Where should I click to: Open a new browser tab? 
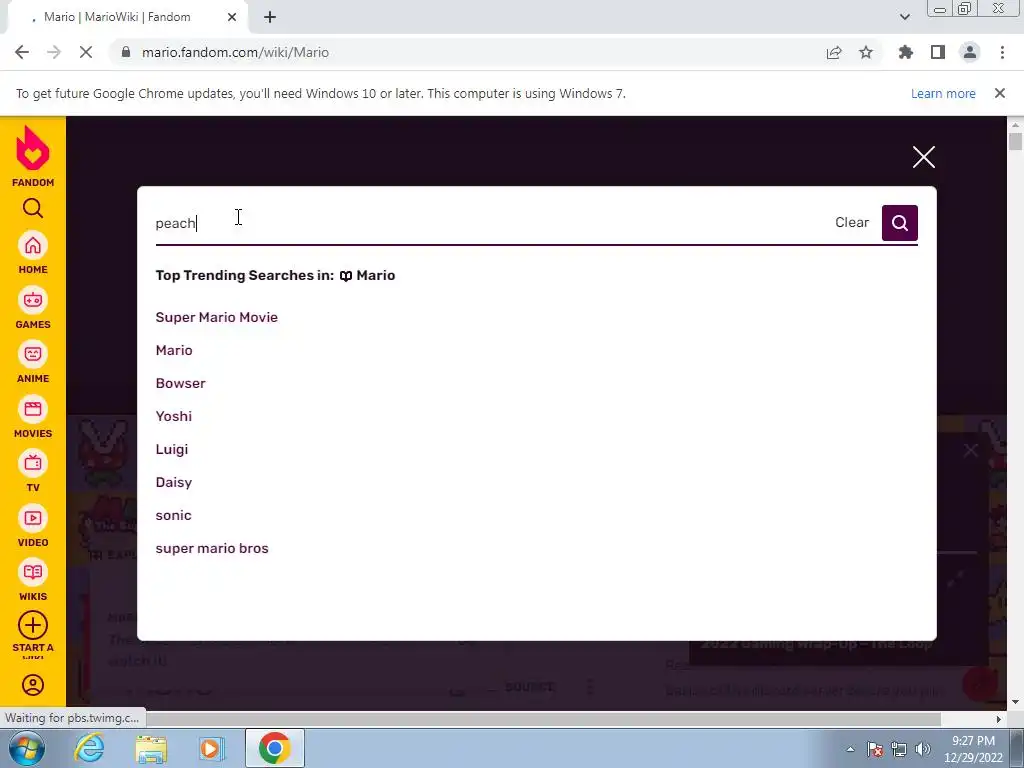pos(270,17)
